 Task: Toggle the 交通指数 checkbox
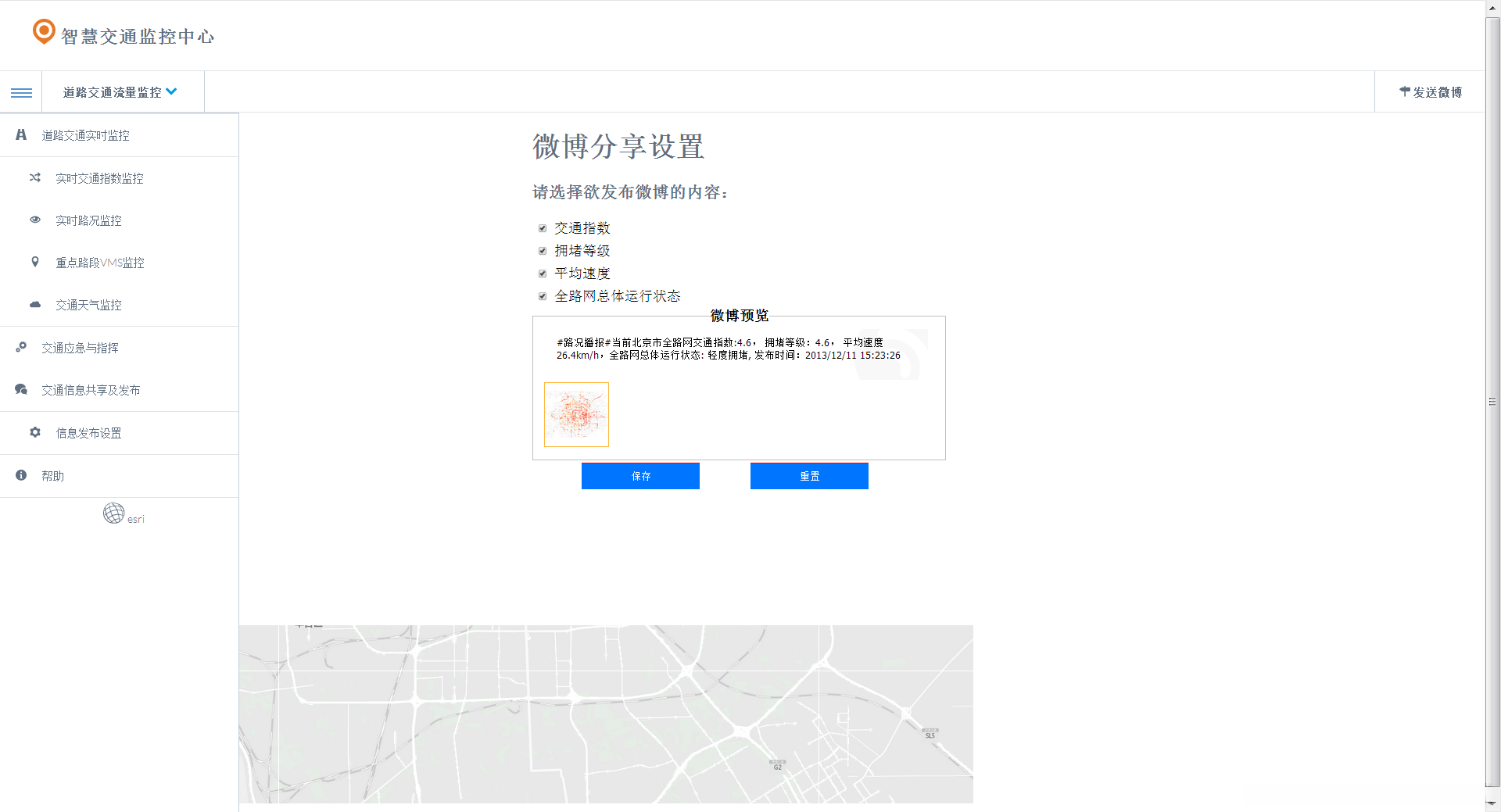(543, 228)
